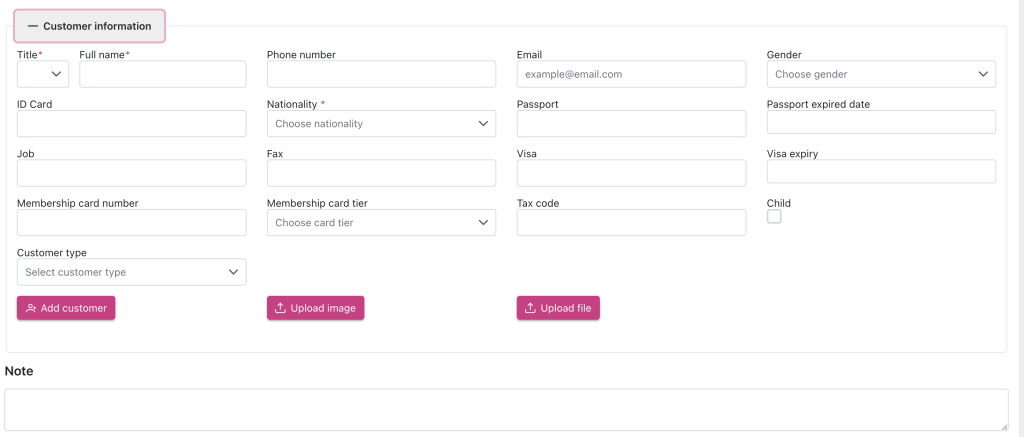1024x437 pixels.
Task: Click the Membership card number field
Action: (131, 223)
